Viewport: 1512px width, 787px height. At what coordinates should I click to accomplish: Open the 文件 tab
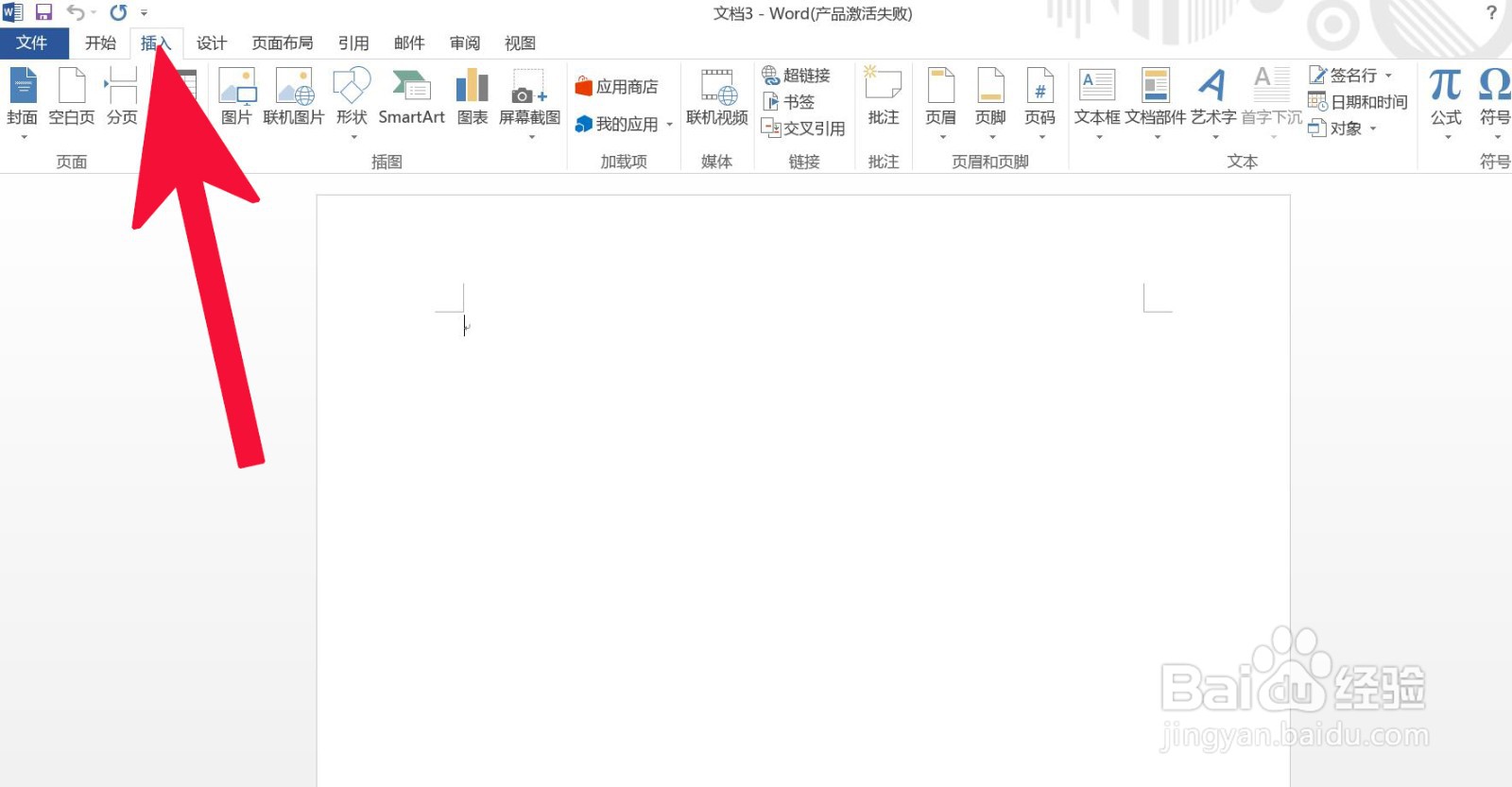34,43
